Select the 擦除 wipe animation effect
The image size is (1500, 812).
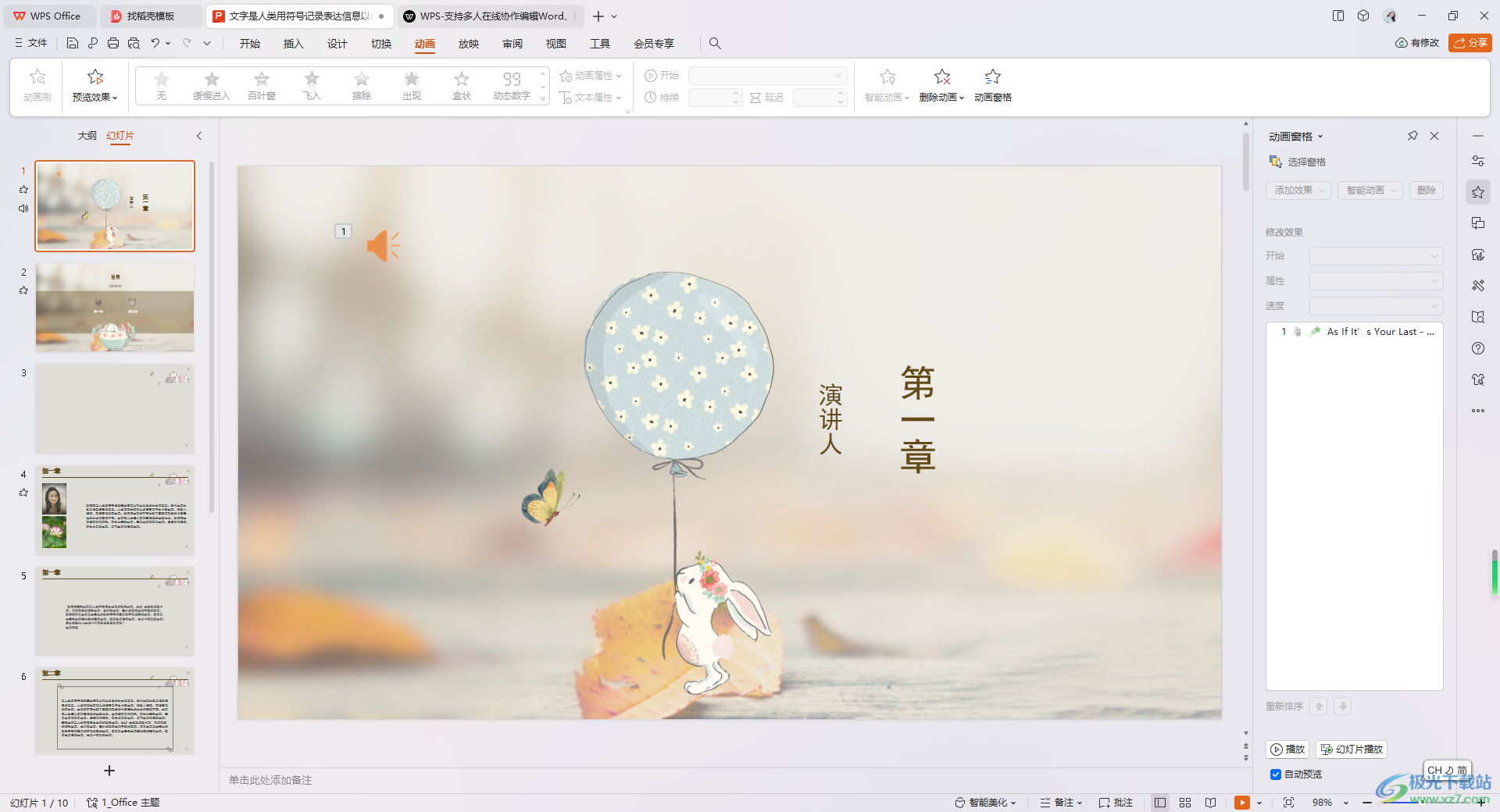tap(362, 86)
